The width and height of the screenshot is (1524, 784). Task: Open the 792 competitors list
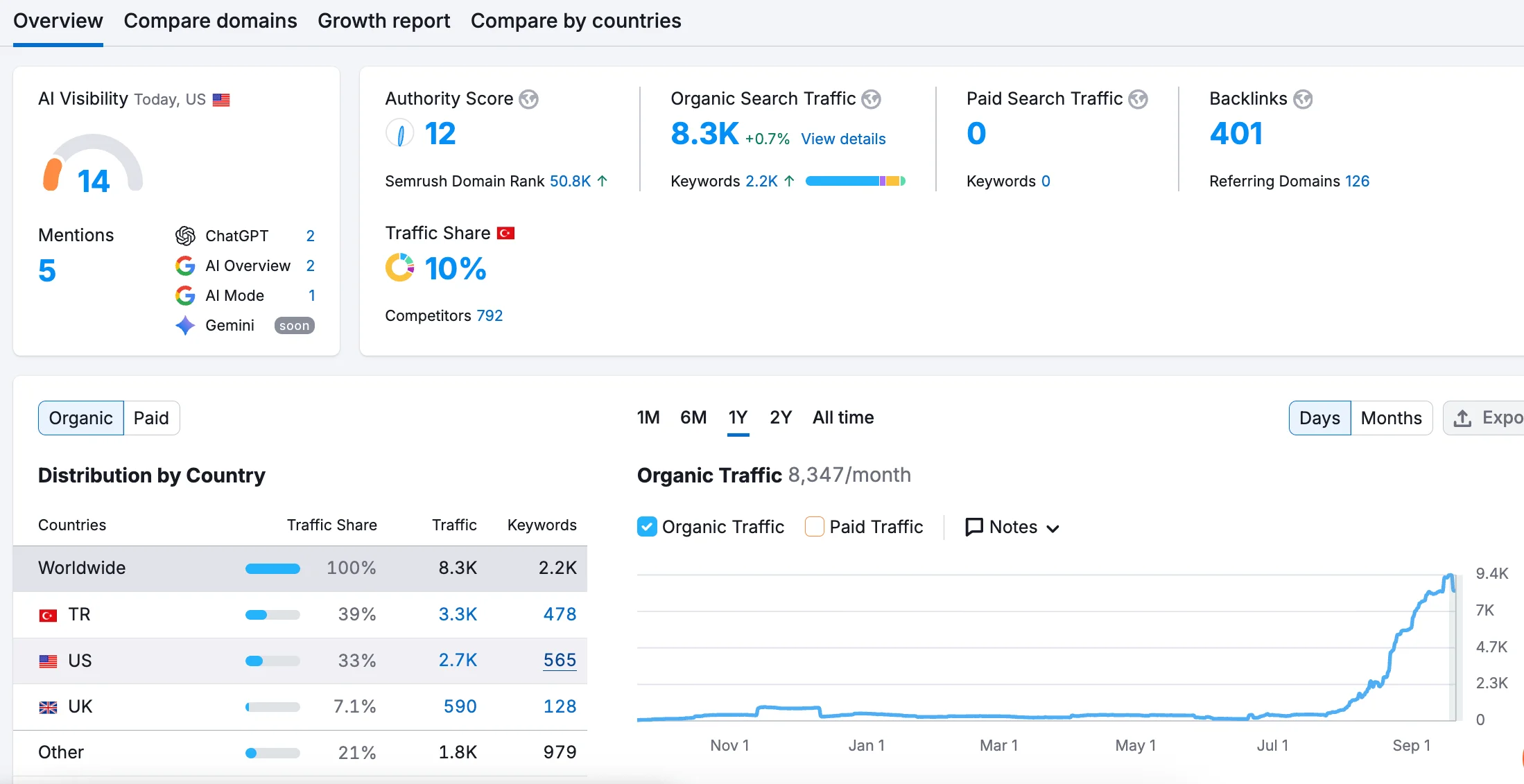[x=490, y=315]
